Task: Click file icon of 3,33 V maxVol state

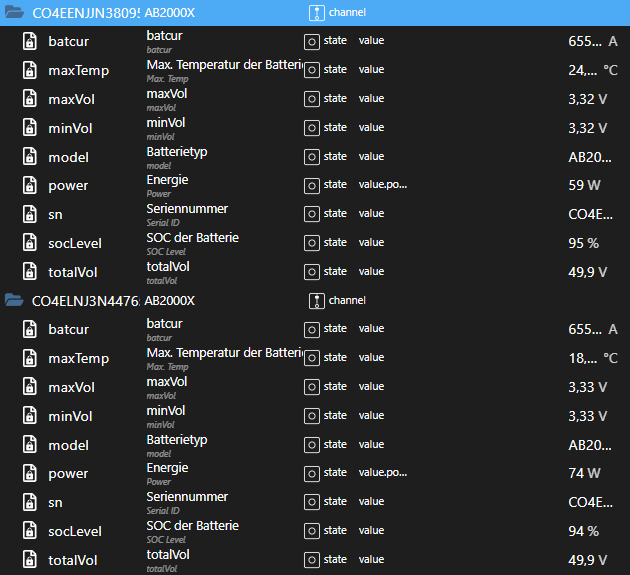Action: (x=30, y=387)
